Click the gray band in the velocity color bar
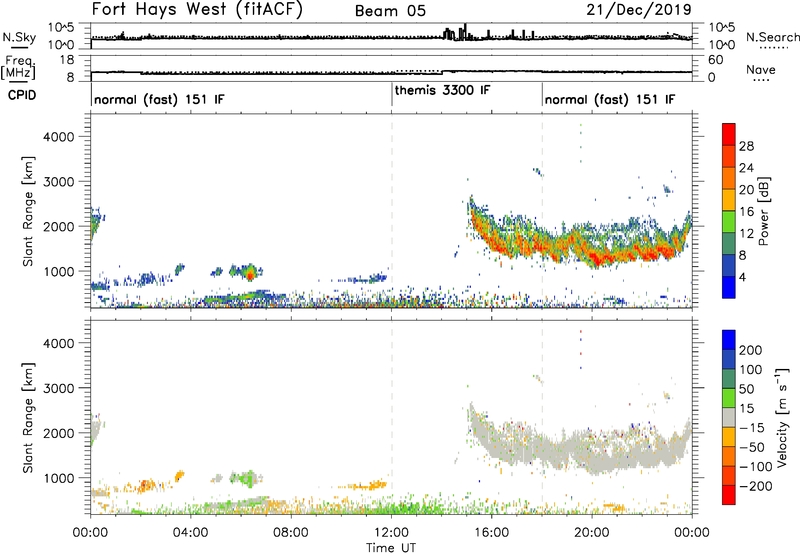This screenshot has height=554, width=800. (x=729, y=417)
